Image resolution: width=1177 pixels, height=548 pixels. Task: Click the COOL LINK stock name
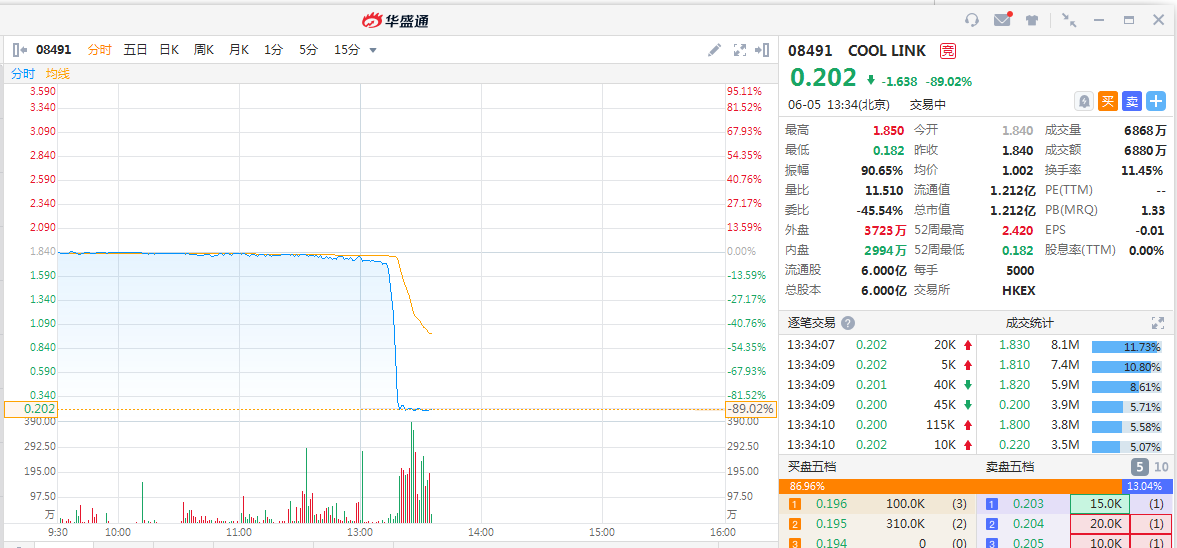tap(889, 51)
